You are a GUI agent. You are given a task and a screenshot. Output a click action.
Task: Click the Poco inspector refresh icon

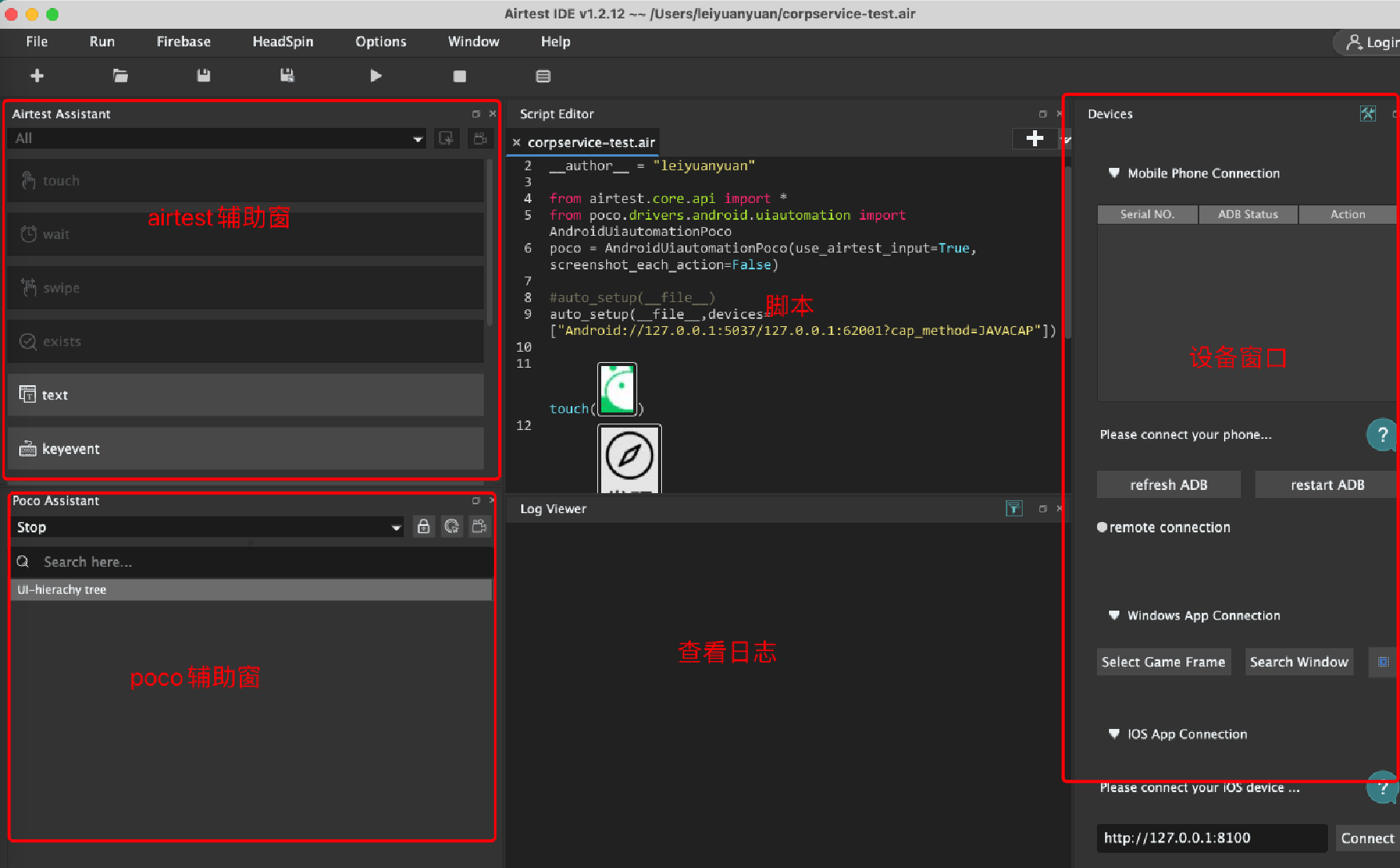click(452, 527)
